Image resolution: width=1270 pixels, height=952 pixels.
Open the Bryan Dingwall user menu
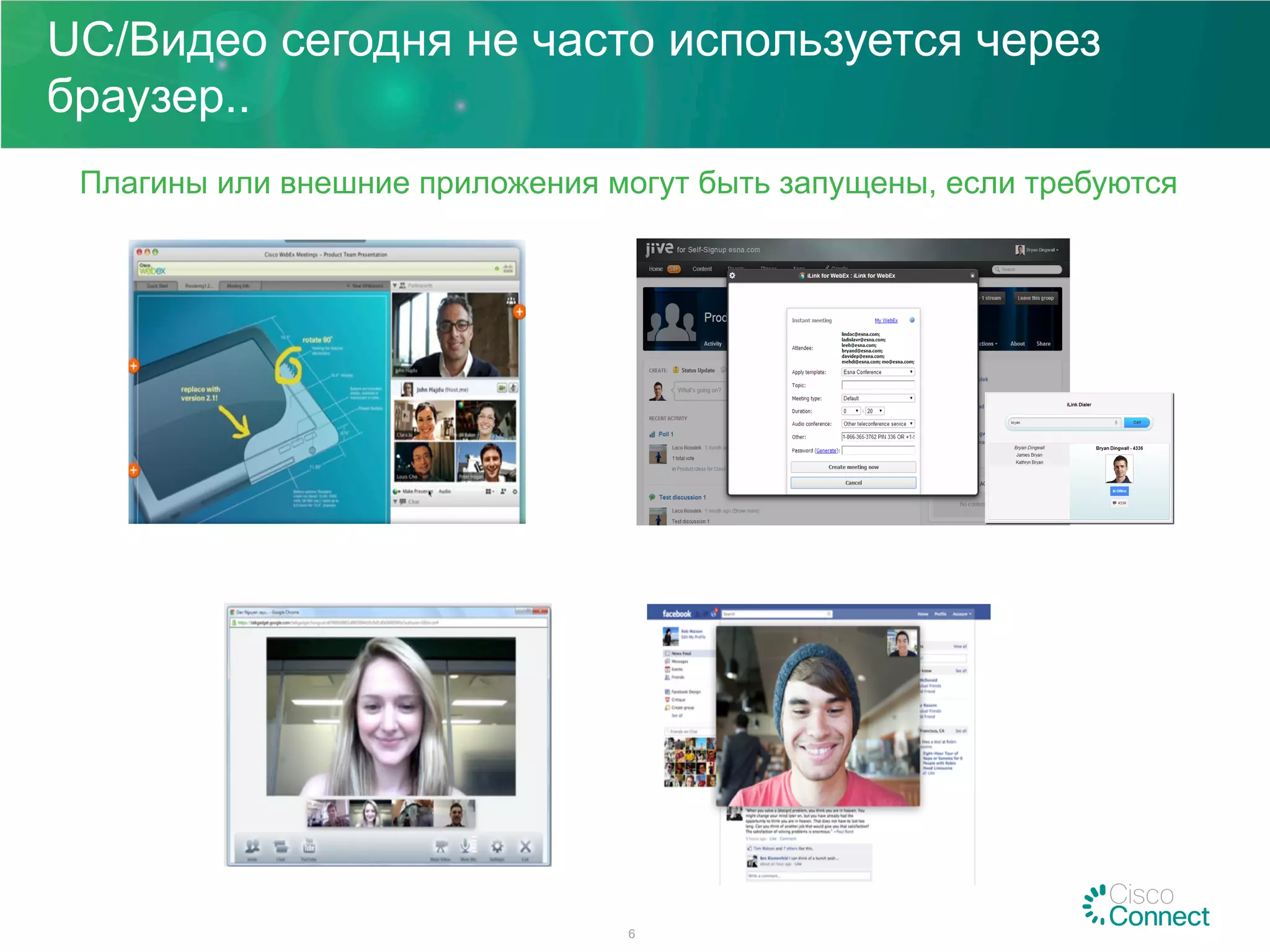(x=1037, y=250)
